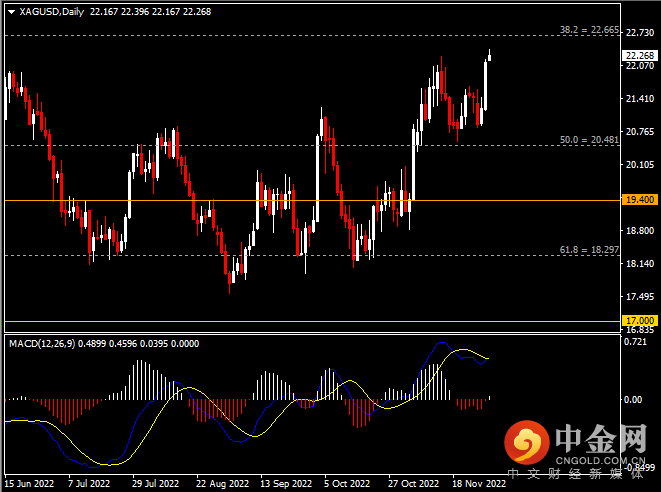
Task: Click the current price tag 22.268
Action: pos(638,55)
